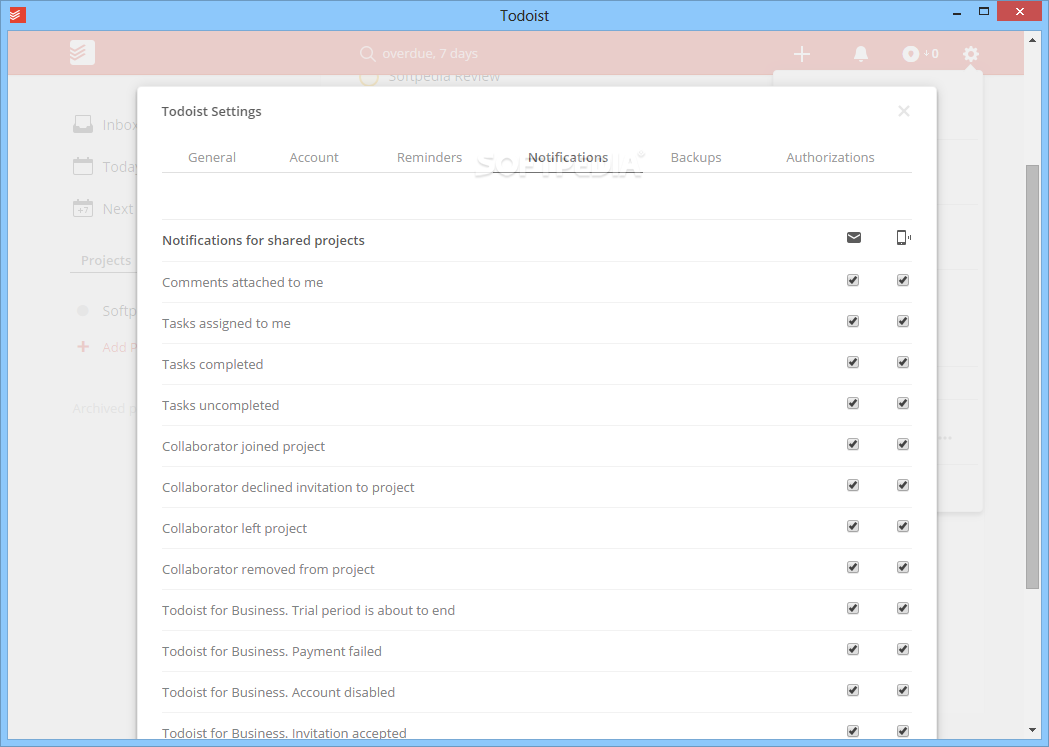
Task: Uncheck mobile for Tasks completed
Action: click(x=903, y=362)
